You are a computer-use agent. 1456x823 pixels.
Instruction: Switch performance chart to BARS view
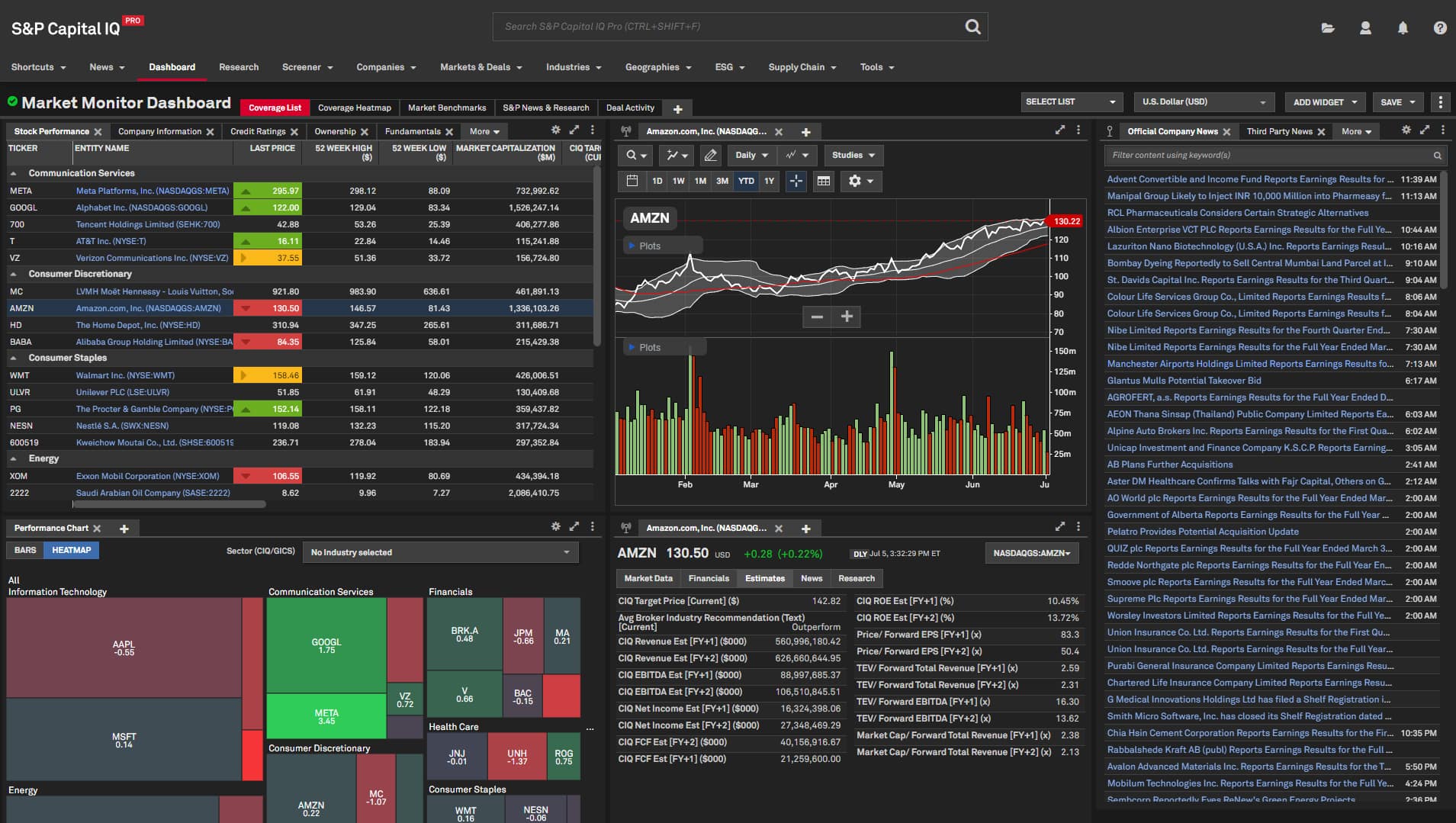(25, 550)
